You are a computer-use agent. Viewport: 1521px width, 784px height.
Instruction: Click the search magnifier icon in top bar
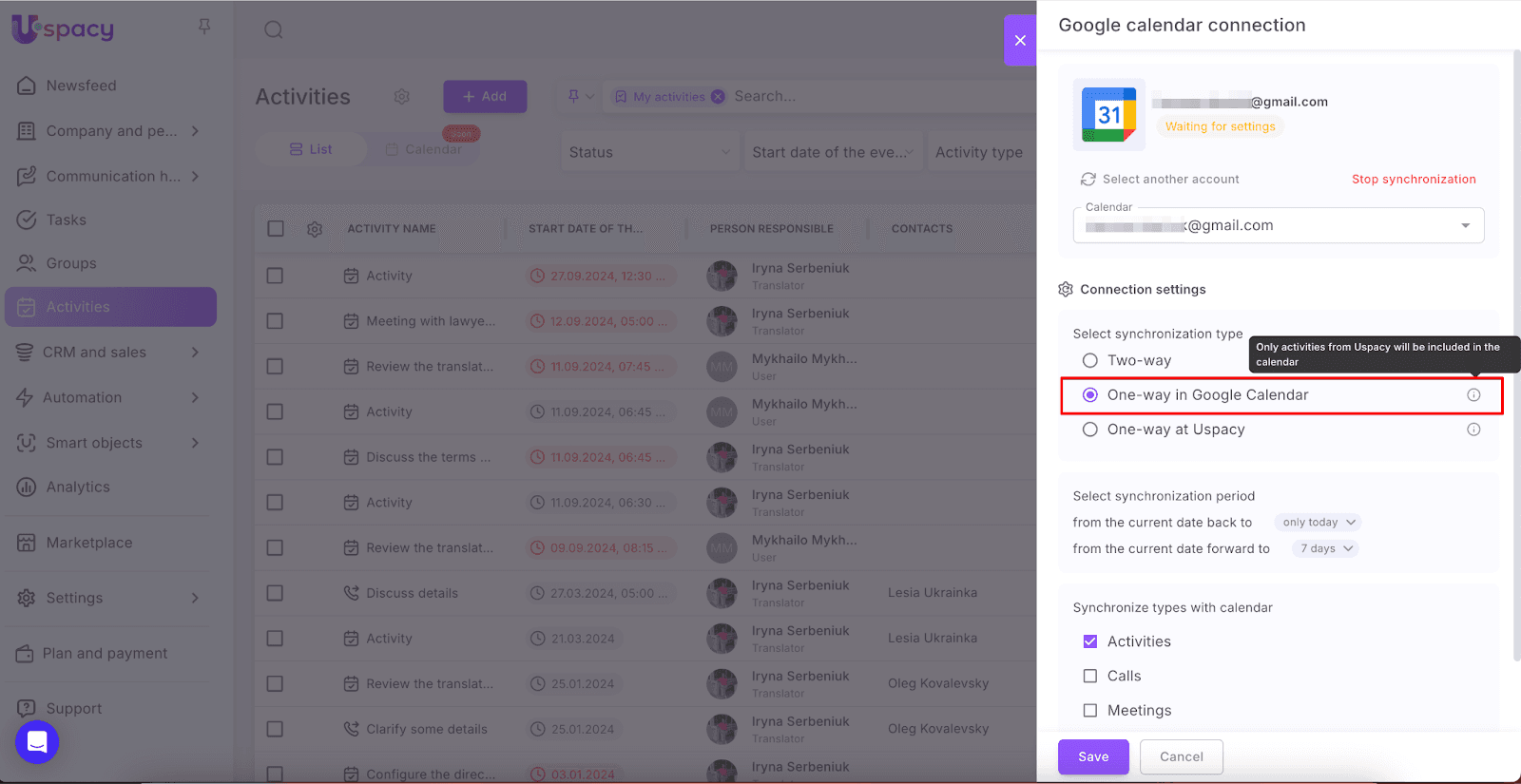274,29
